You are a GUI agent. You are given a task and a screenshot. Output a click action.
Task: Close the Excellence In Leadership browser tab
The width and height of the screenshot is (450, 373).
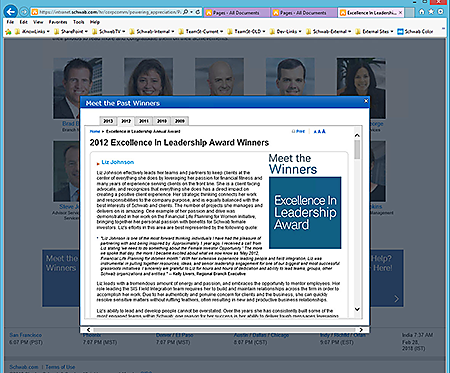tap(400, 13)
